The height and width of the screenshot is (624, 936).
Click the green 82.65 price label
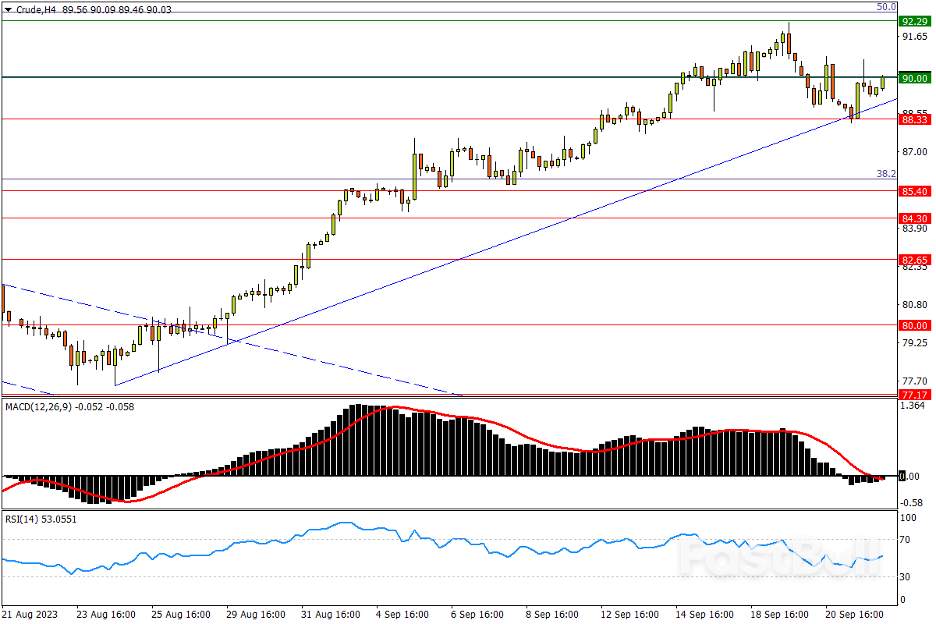pos(914,260)
